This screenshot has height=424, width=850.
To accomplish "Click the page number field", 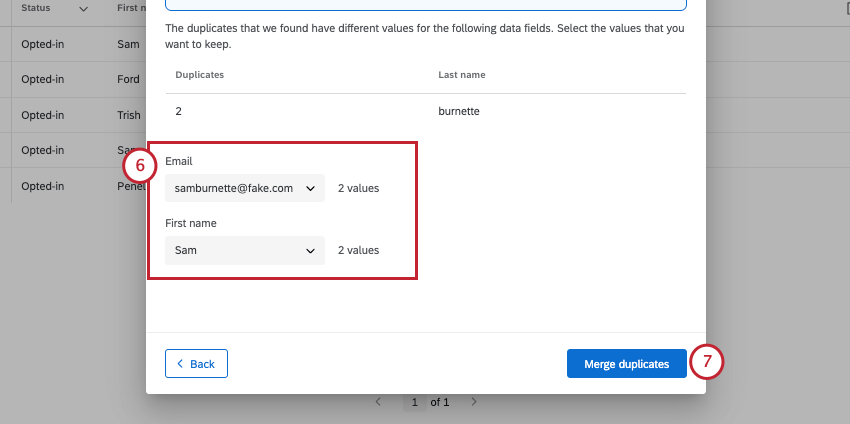I will [x=413, y=402].
